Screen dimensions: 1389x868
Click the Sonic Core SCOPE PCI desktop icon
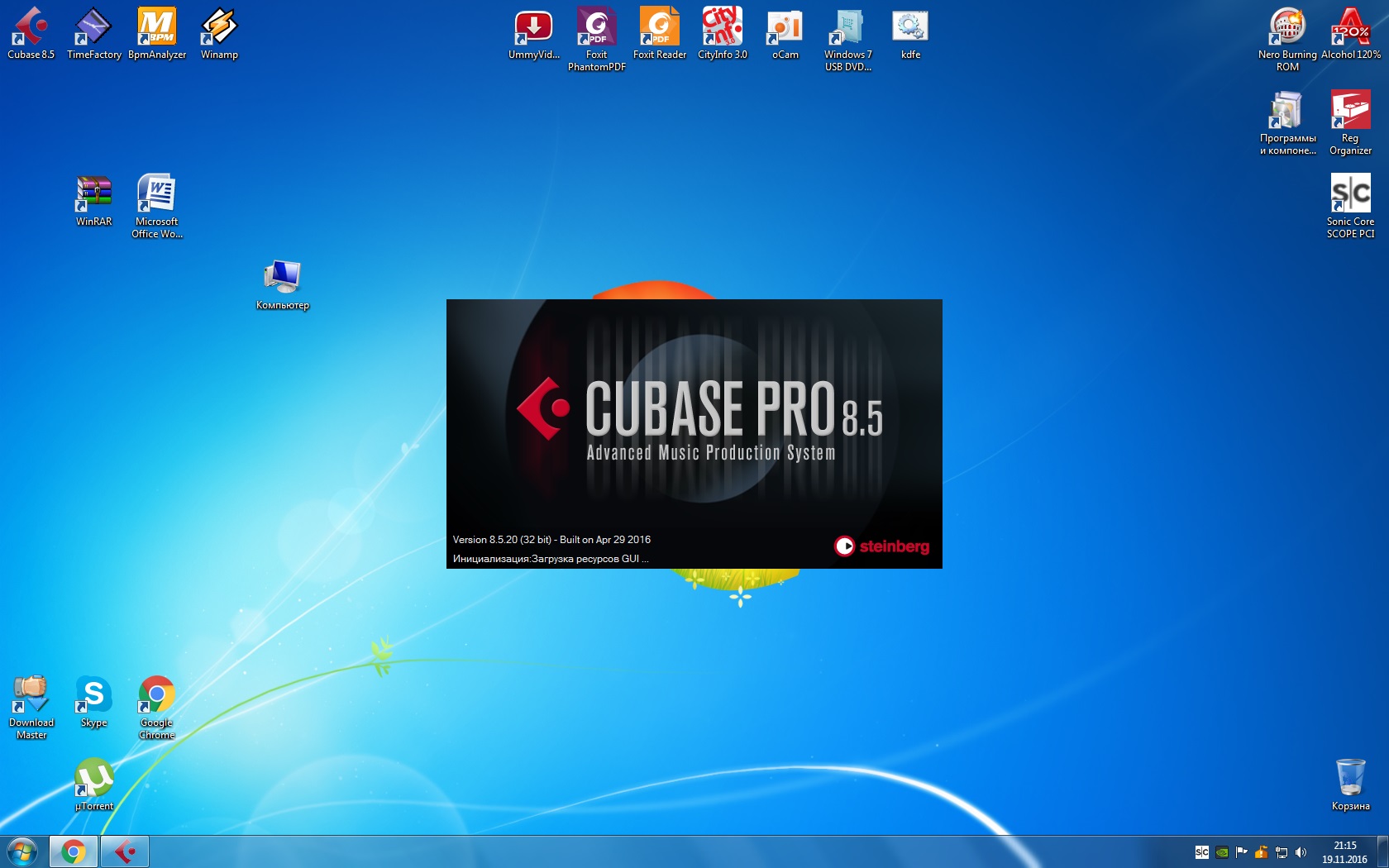(x=1351, y=206)
